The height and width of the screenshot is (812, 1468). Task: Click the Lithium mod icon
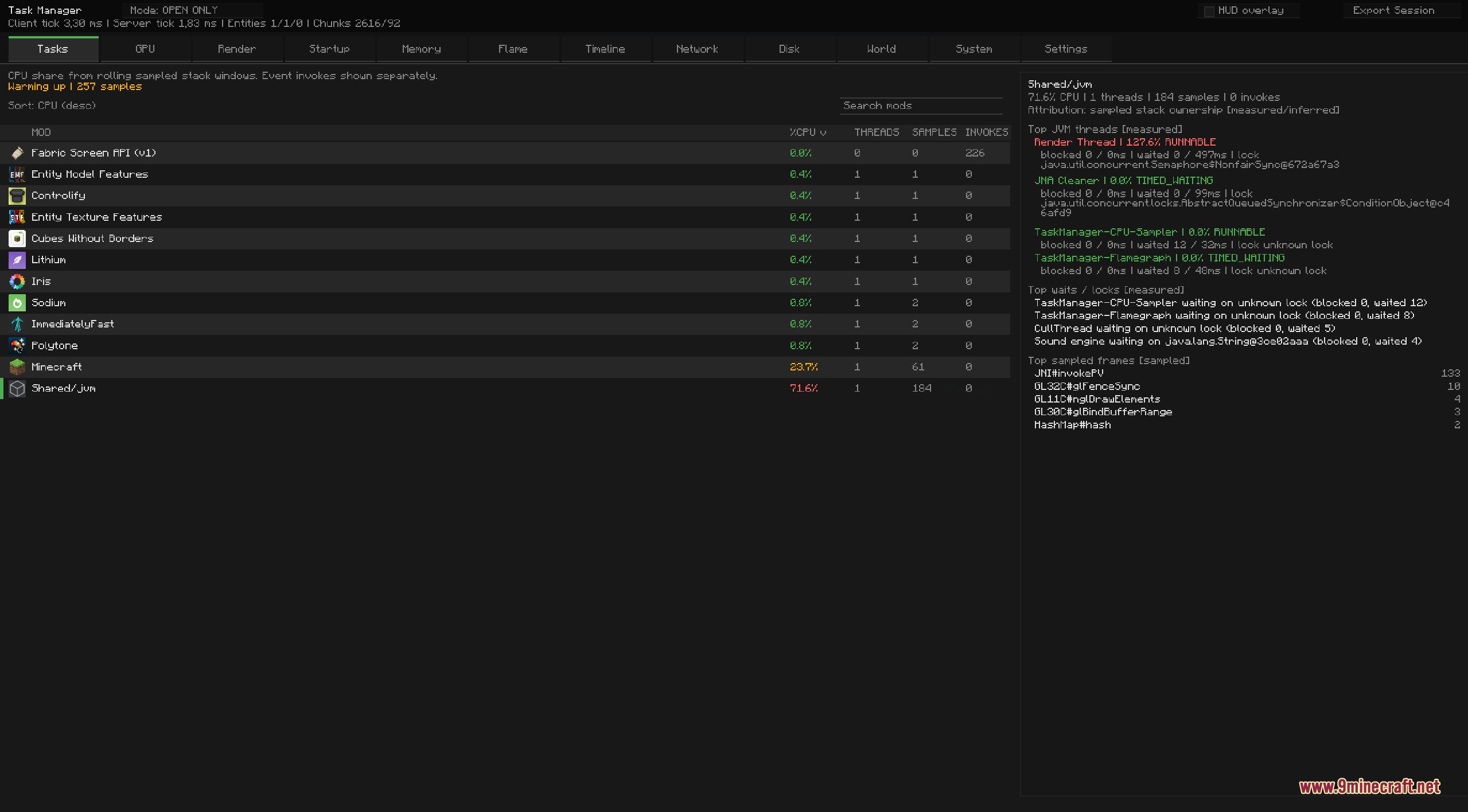coord(17,260)
